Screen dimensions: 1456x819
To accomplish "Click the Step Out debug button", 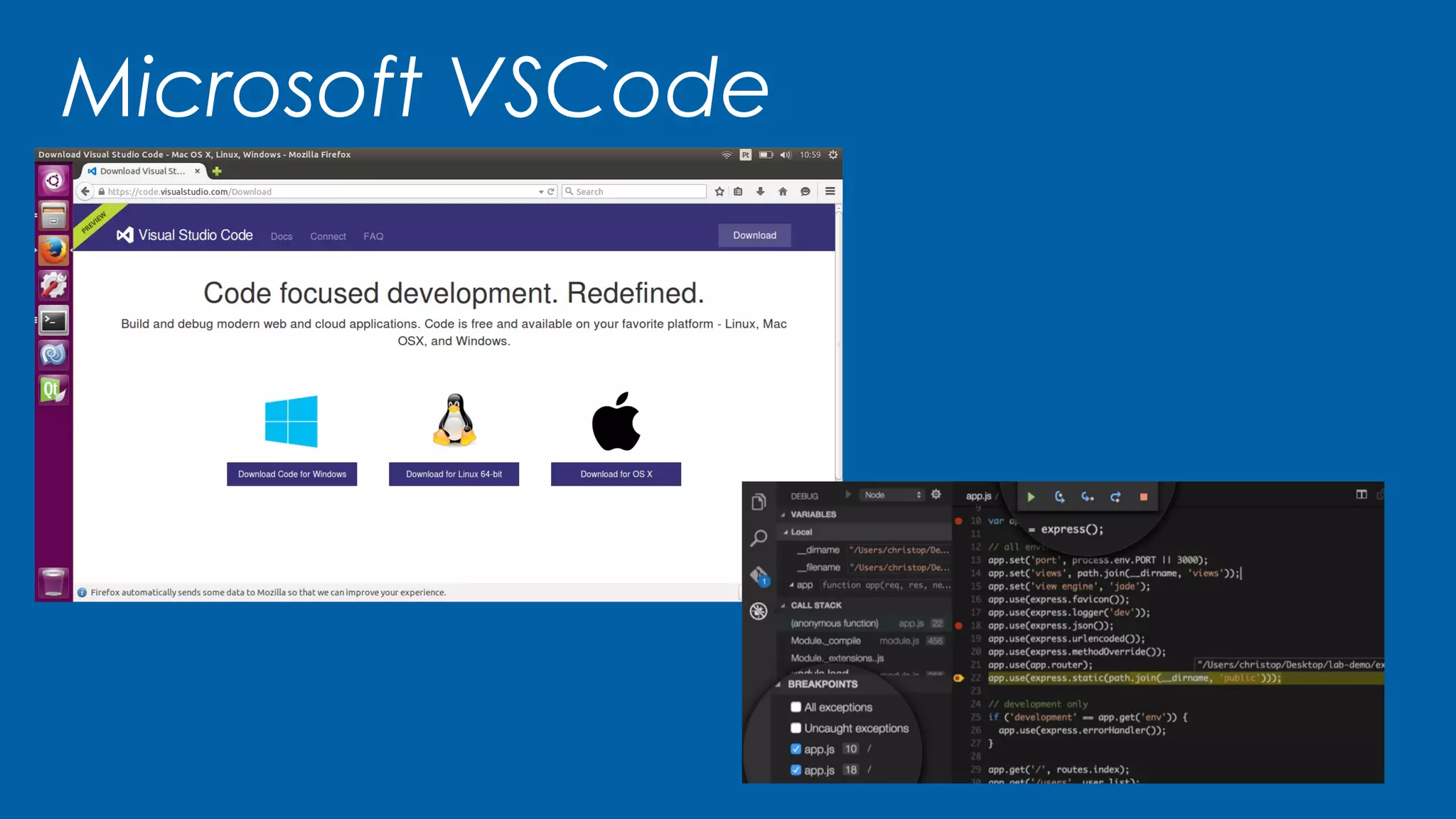I will [1115, 497].
